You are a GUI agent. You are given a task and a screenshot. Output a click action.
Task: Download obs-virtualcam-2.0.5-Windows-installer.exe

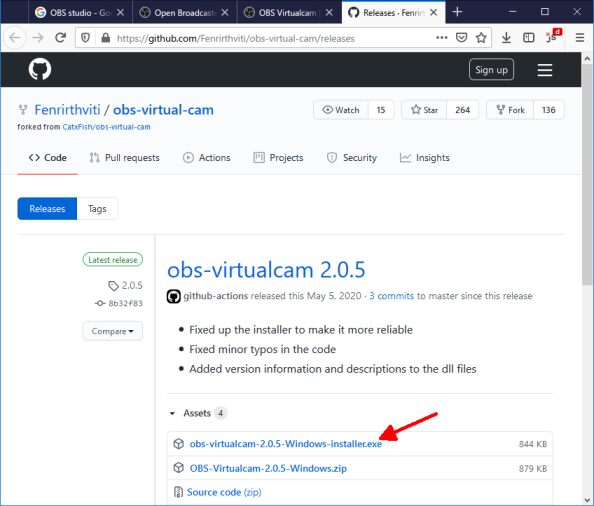[x=286, y=444]
